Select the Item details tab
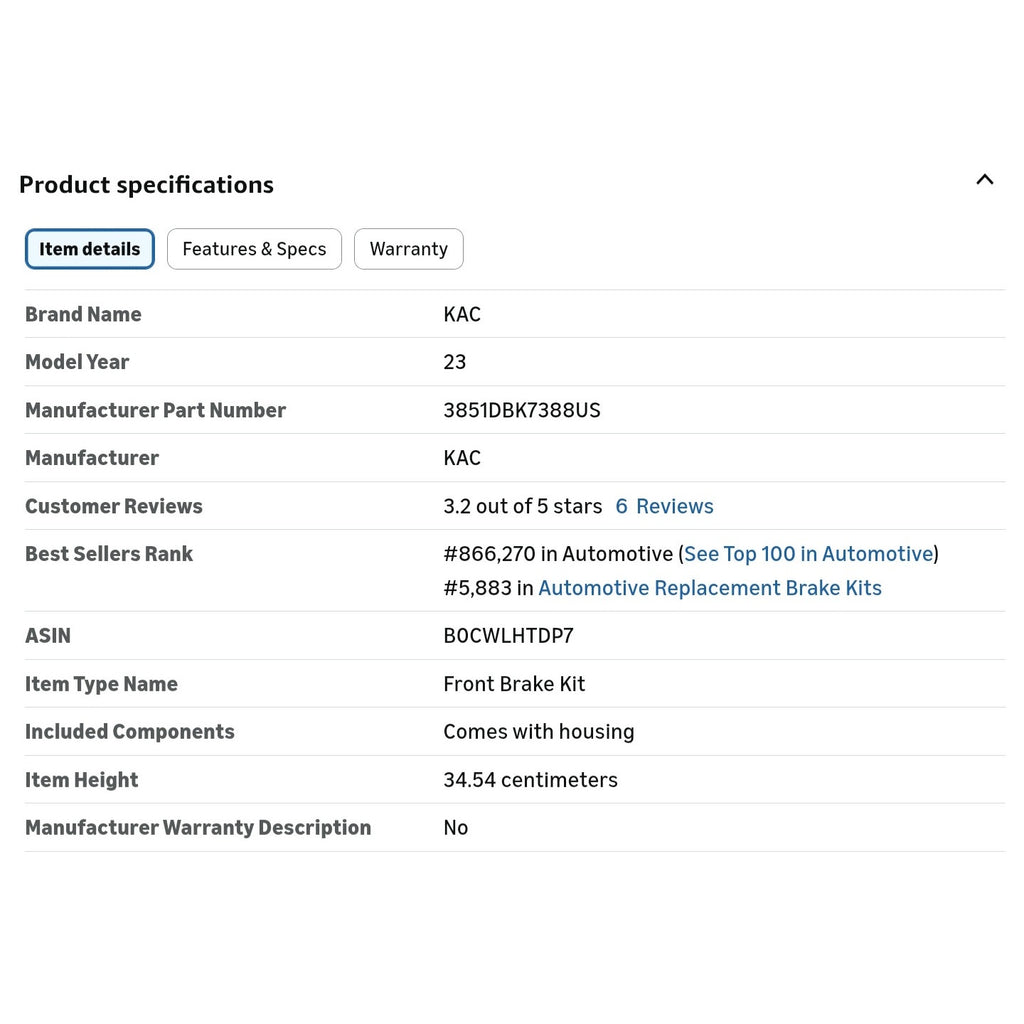 pyautogui.click(x=90, y=249)
